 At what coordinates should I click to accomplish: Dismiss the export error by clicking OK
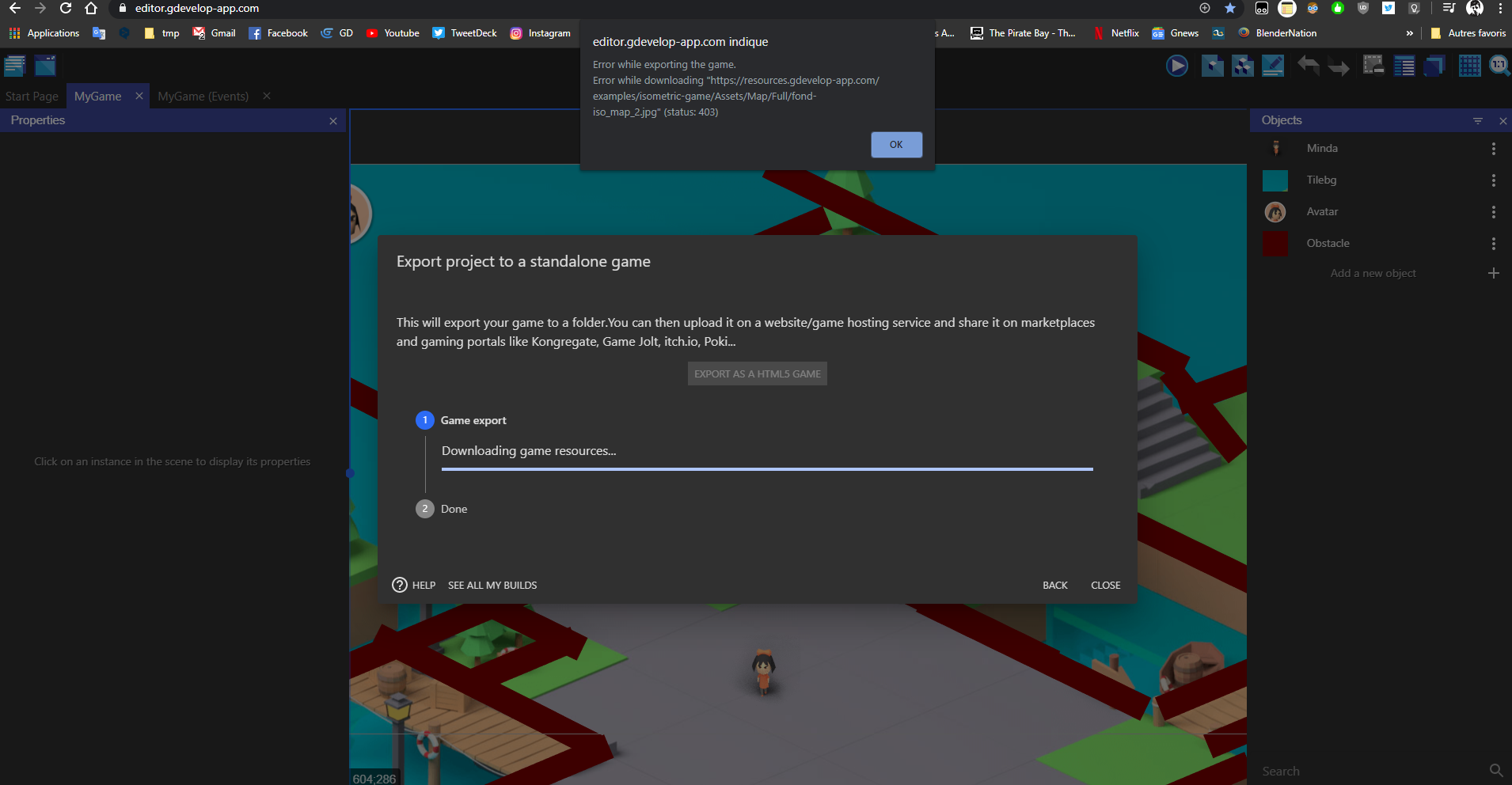click(x=895, y=145)
